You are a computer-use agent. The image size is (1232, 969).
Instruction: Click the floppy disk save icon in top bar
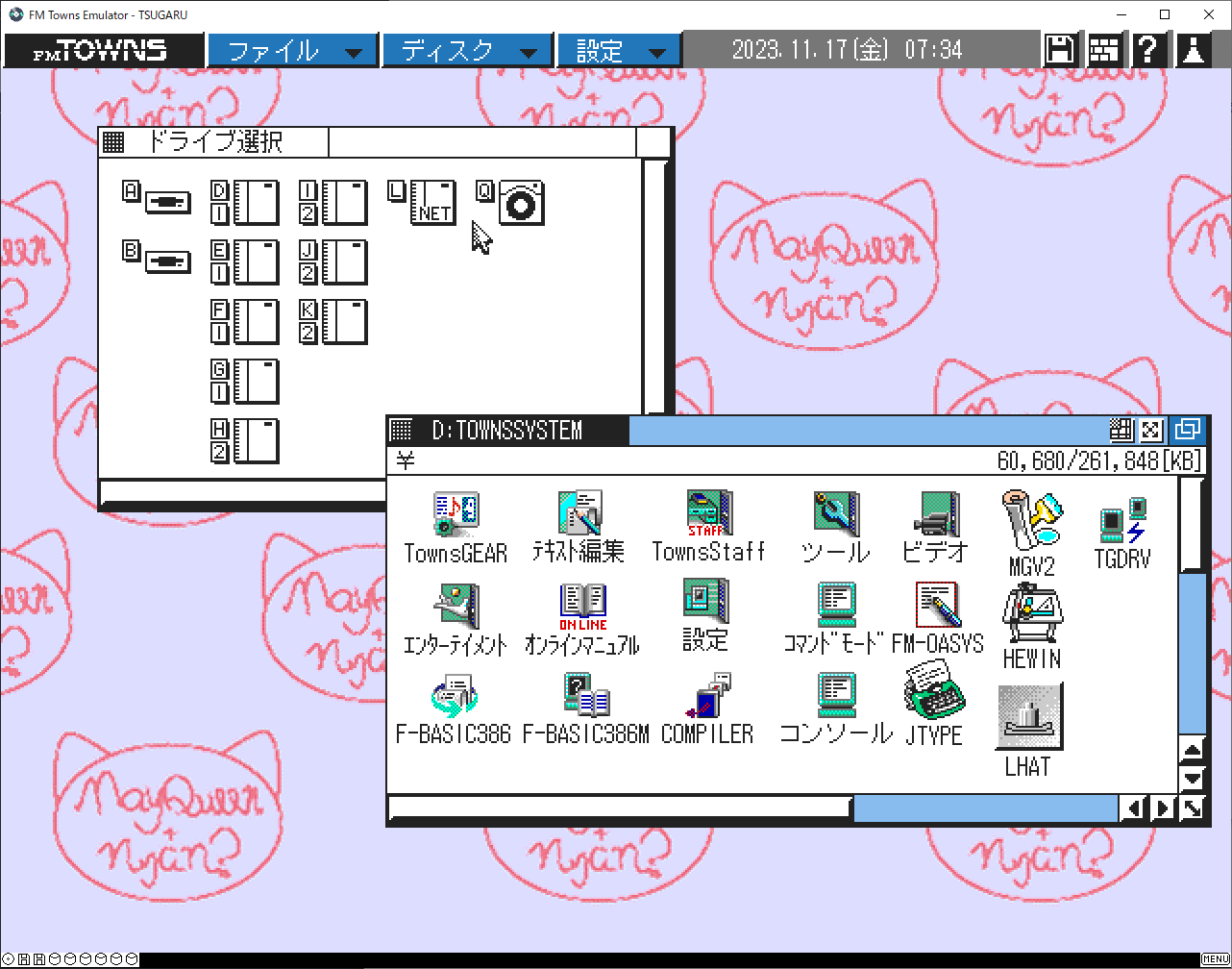click(1060, 50)
